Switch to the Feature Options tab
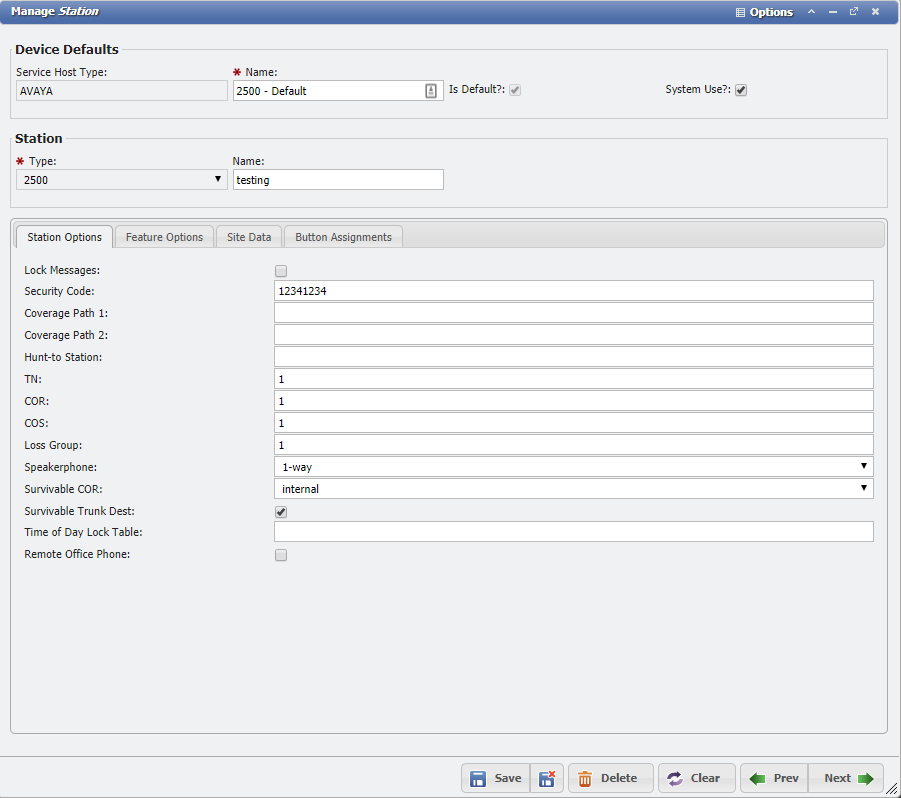Image resolution: width=901 pixels, height=798 pixels. (x=163, y=237)
